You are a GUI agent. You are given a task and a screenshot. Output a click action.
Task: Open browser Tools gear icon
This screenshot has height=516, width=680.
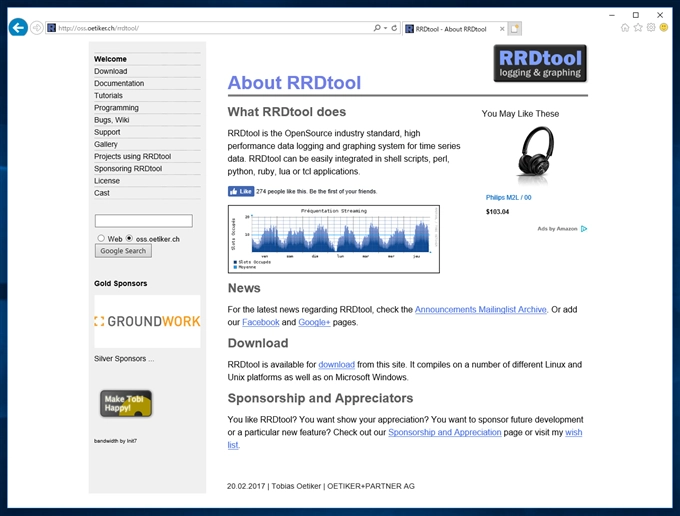651,28
